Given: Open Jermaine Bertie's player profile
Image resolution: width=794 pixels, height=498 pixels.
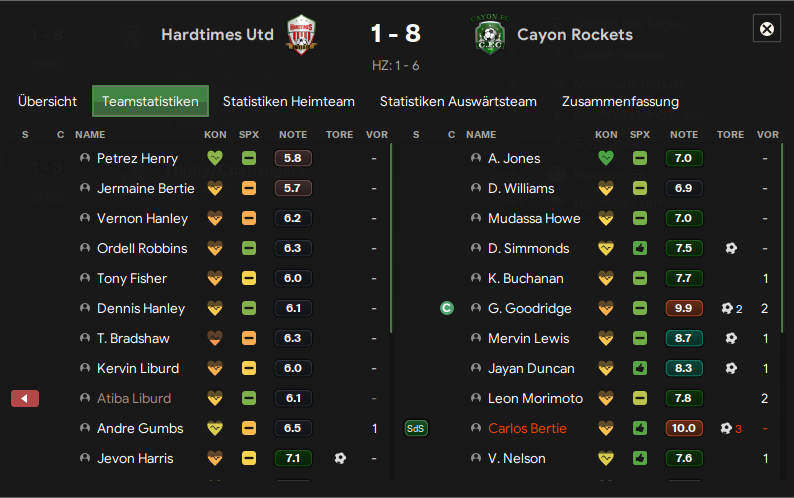Looking at the screenshot, I should coord(146,188).
